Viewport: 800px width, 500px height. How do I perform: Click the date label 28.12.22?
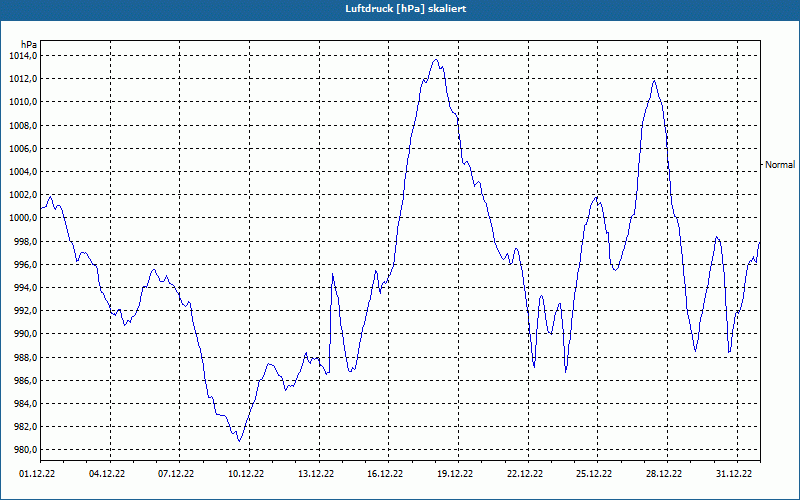pyautogui.click(x=664, y=474)
